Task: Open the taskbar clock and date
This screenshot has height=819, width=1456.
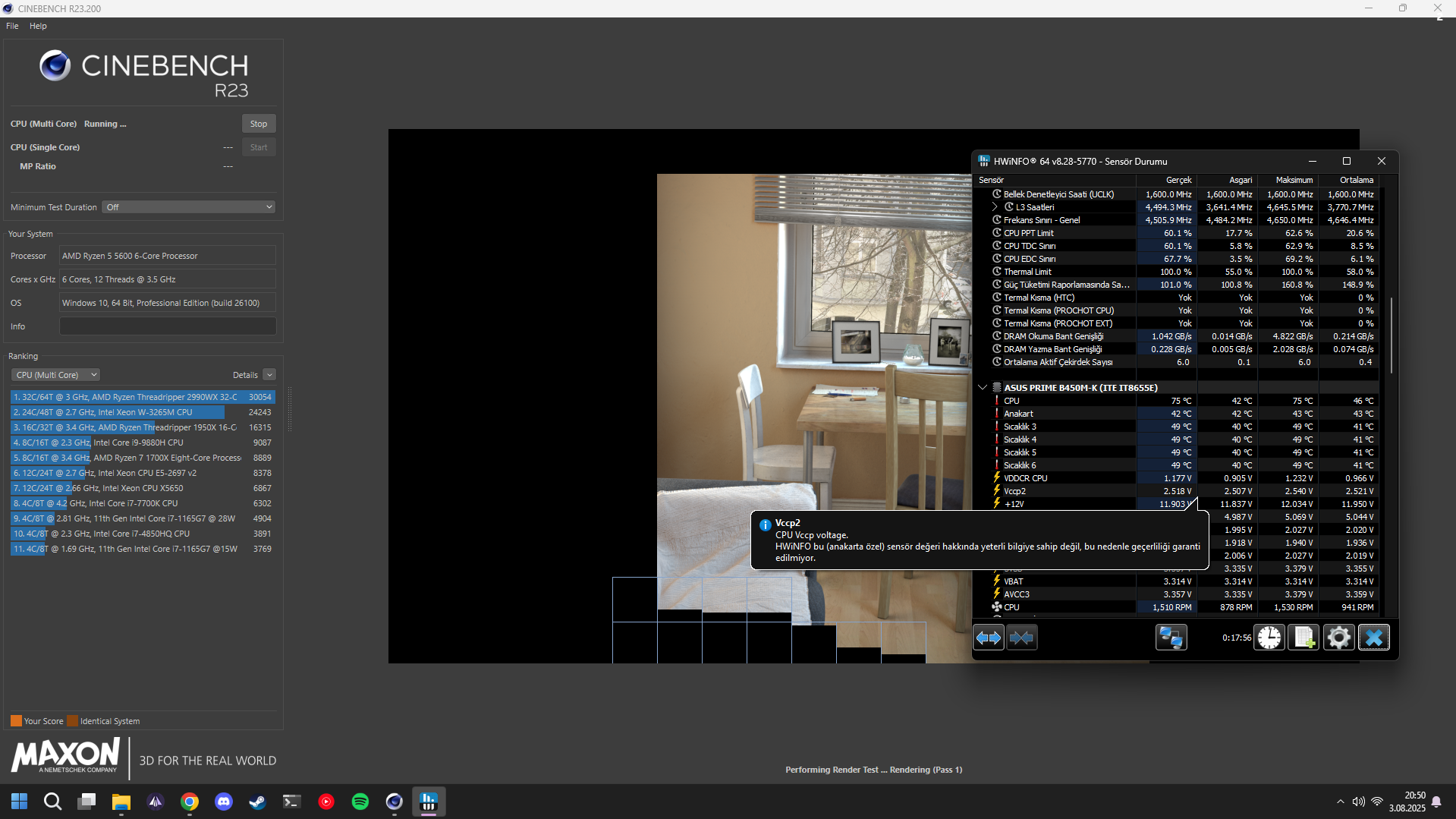Action: pos(1407,802)
